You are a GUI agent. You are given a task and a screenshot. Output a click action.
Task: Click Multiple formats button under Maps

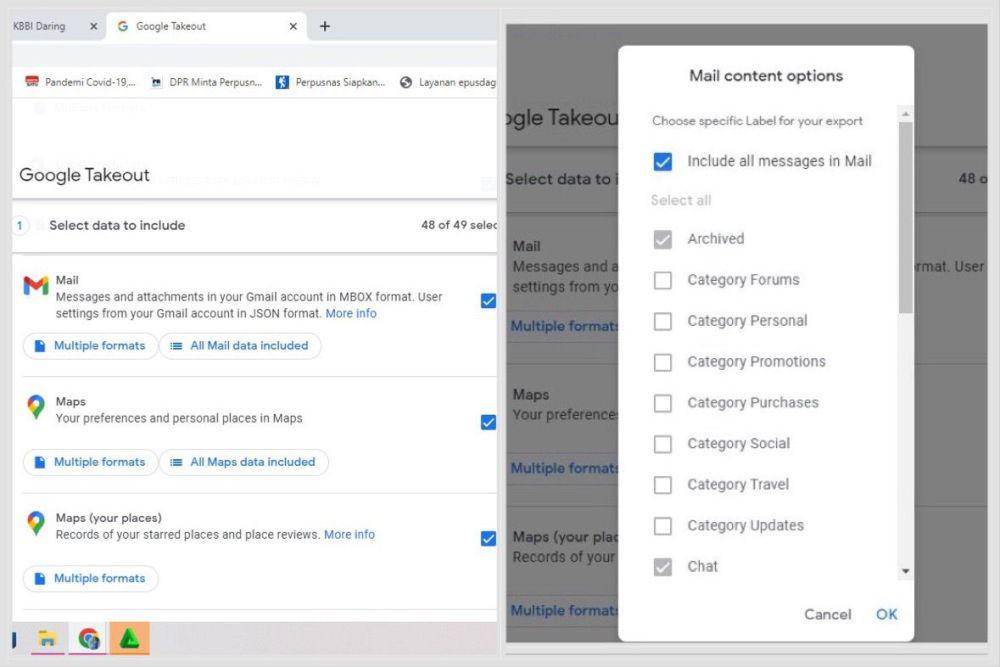coord(90,462)
